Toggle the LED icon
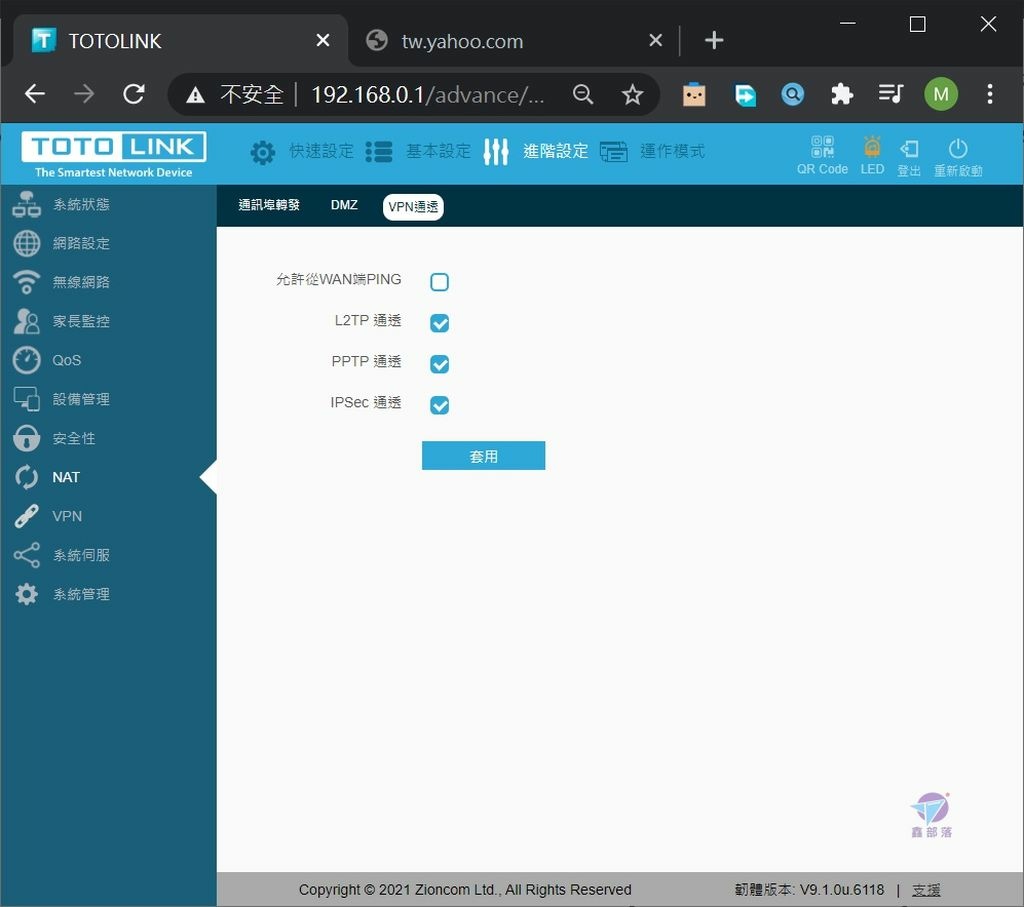Screen dimensions: 1024x907 point(872,147)
